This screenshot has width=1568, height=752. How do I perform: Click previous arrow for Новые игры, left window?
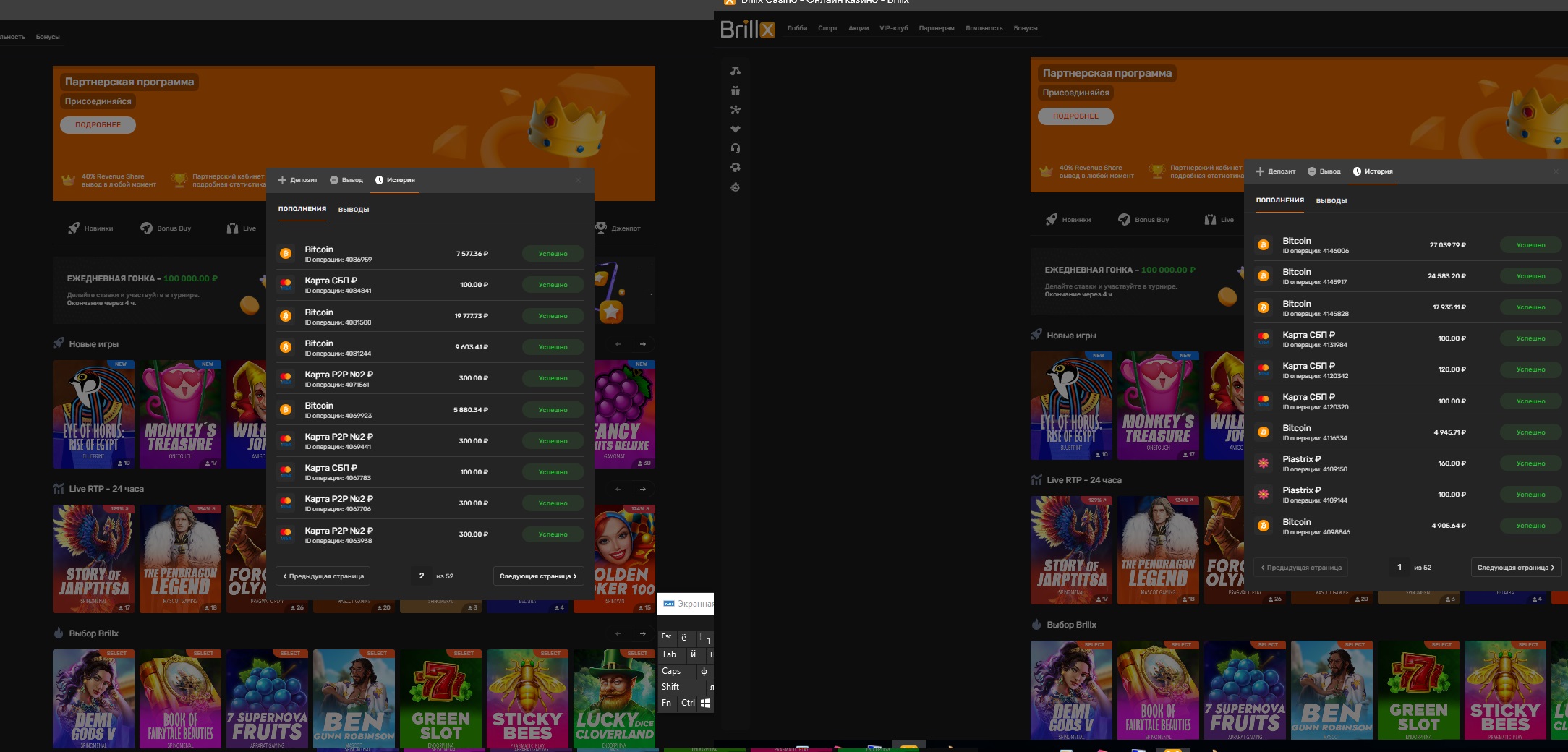[618, 344]
